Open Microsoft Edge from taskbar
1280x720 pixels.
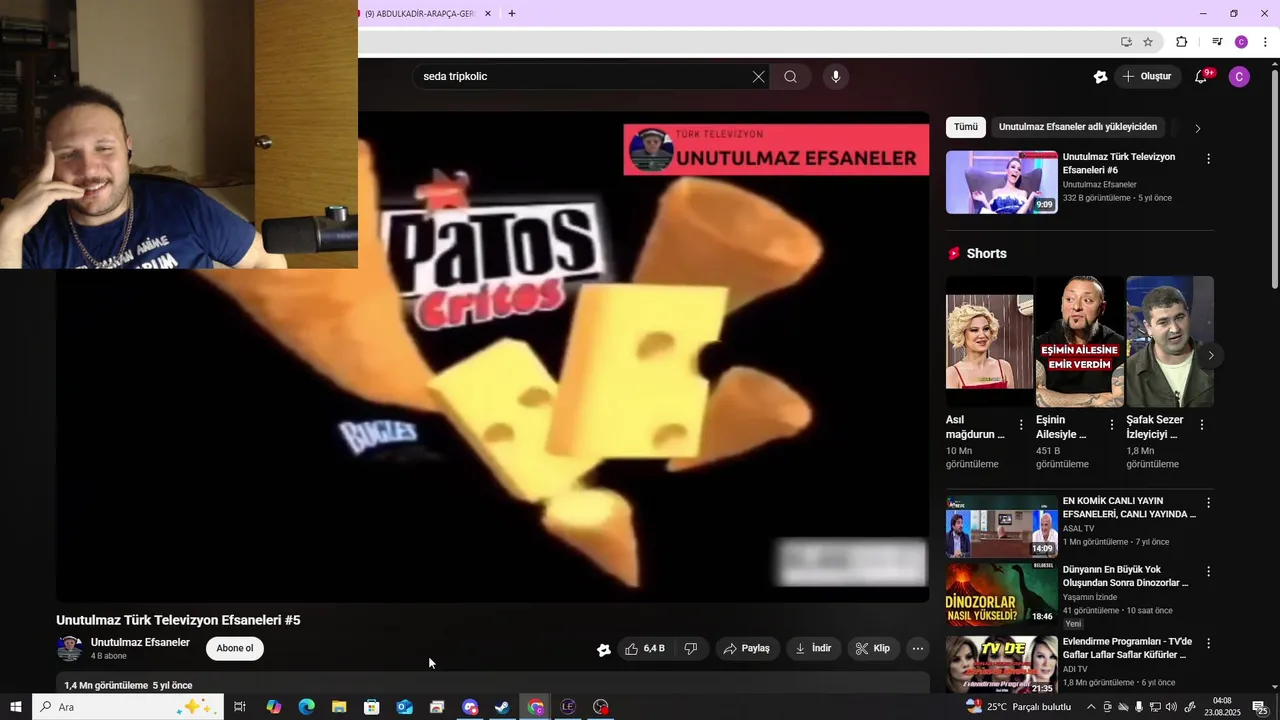(306, 707)
